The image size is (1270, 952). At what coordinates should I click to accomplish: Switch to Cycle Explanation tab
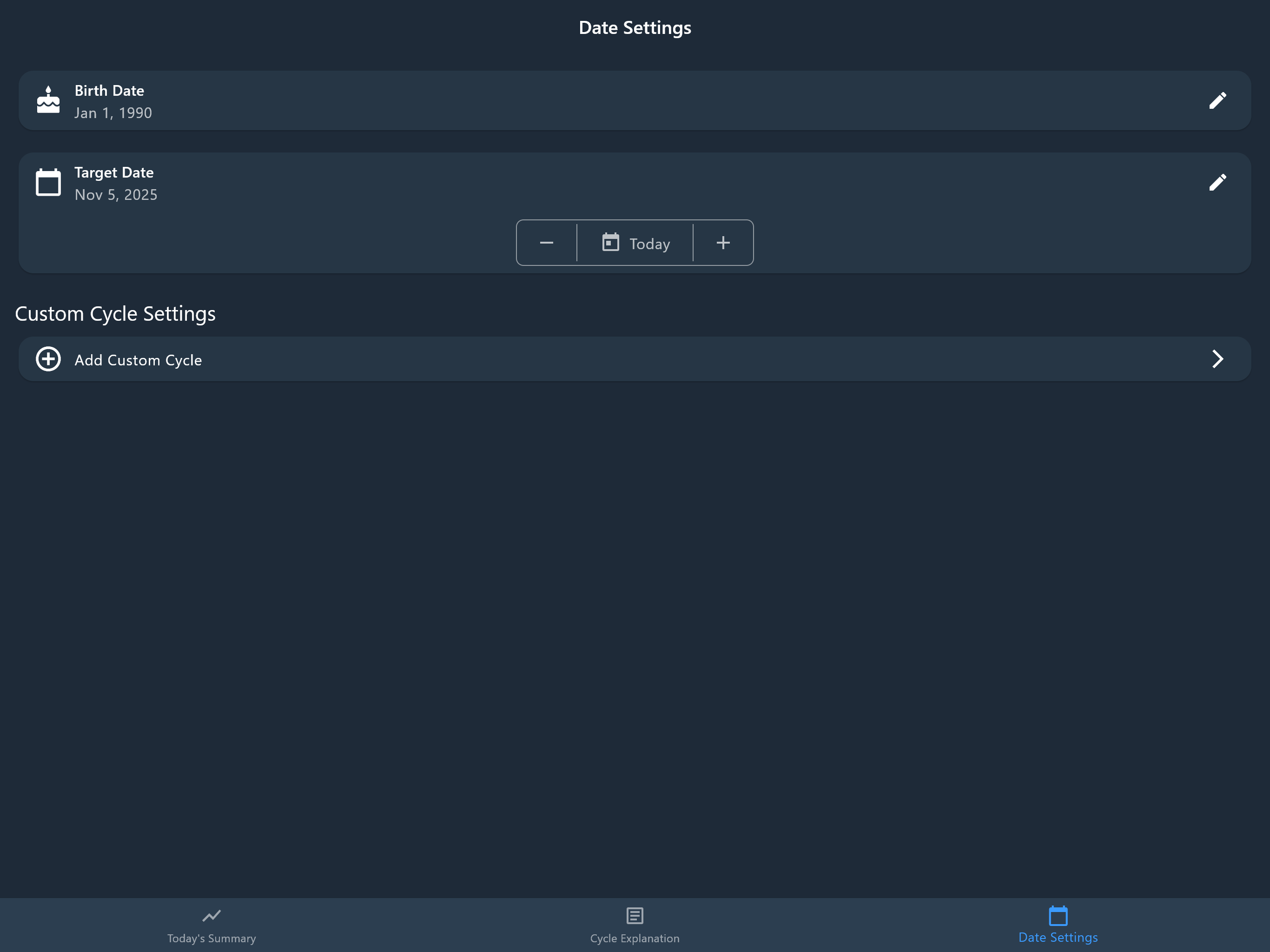pyautogui.click(x=635, y=938)
